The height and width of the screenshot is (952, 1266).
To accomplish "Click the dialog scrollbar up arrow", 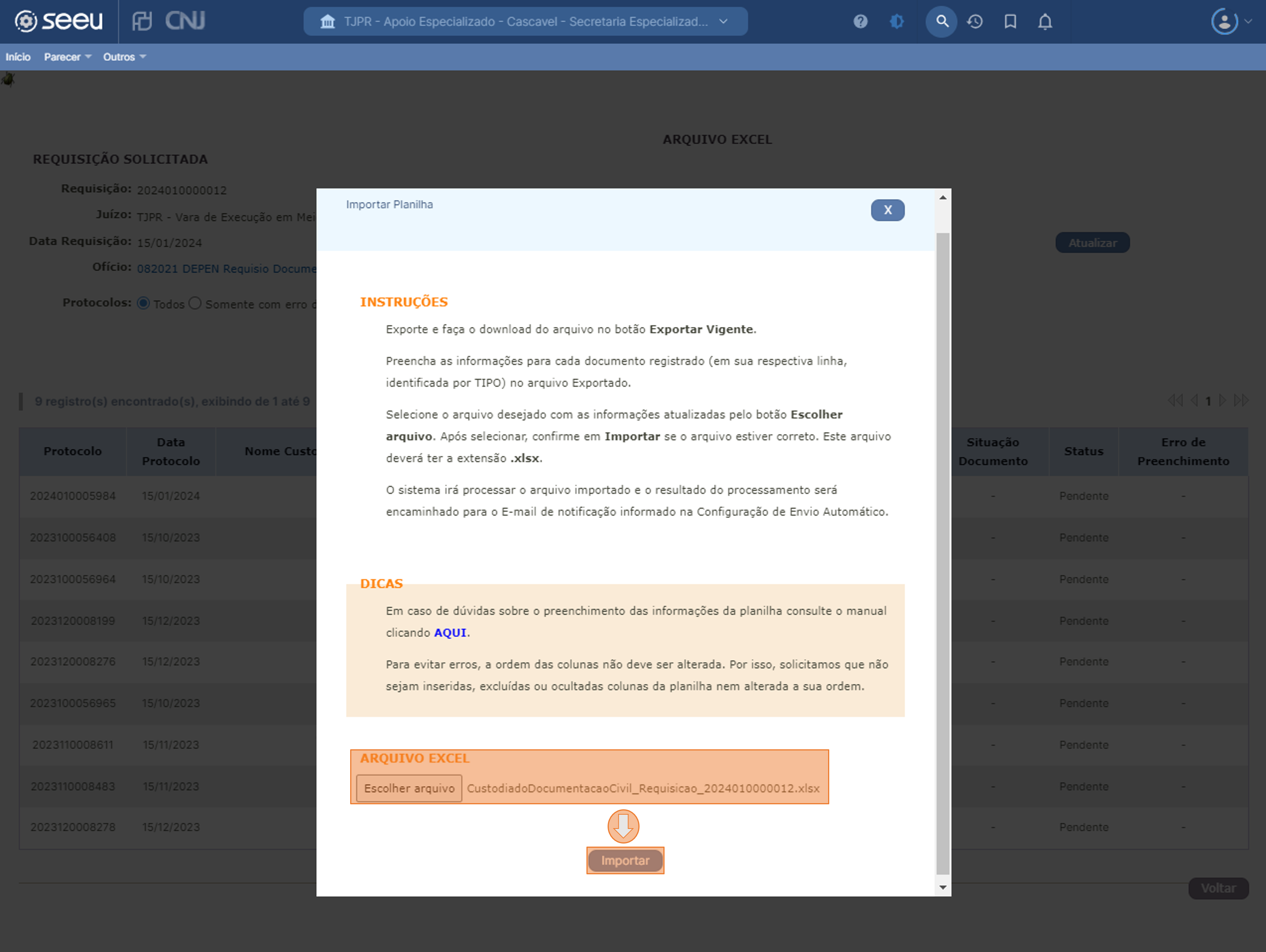I will [943, 197].
